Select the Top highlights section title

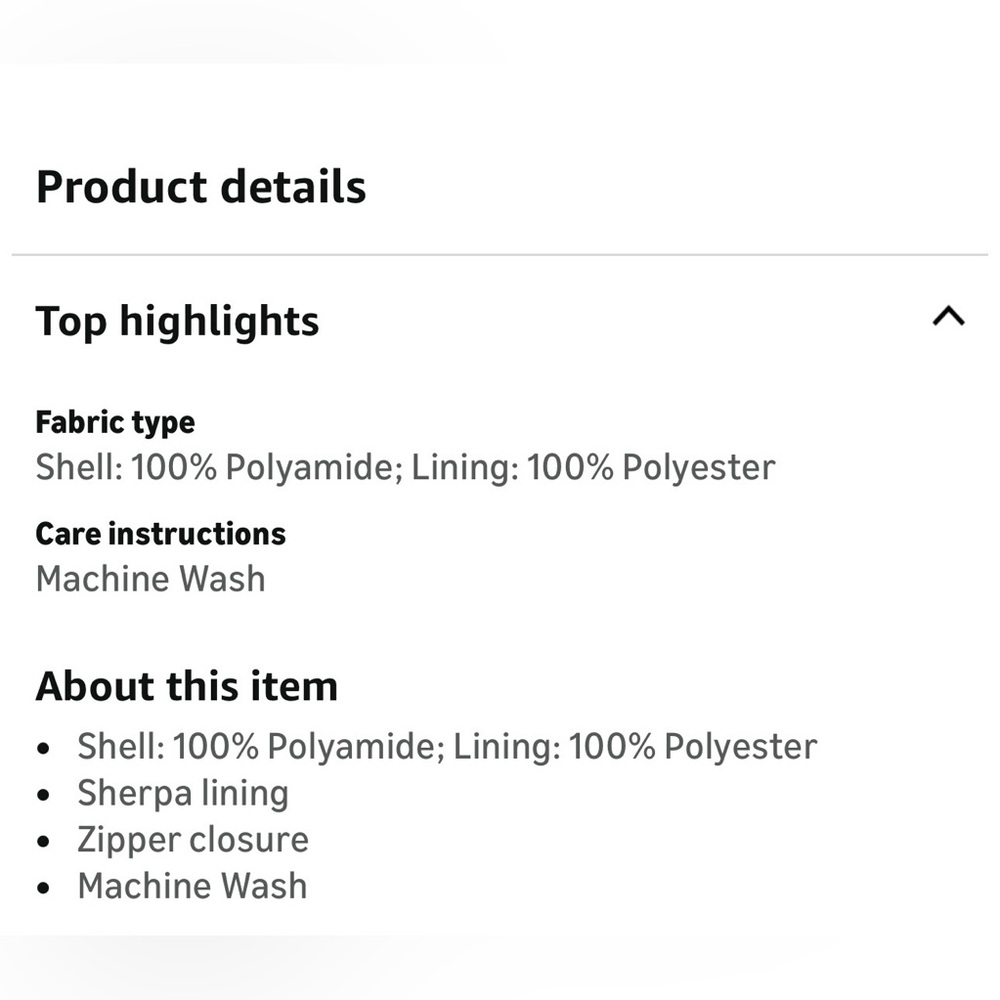(x=177, y=321)
